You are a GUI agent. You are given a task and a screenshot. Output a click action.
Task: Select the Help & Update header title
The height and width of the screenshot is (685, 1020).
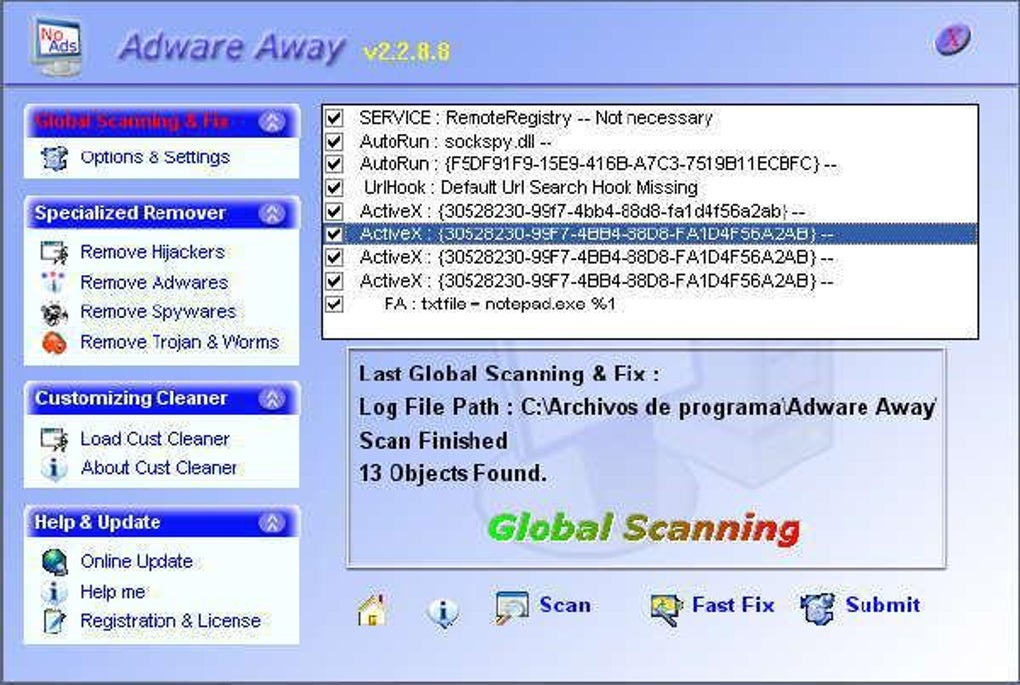click(97, 522)
